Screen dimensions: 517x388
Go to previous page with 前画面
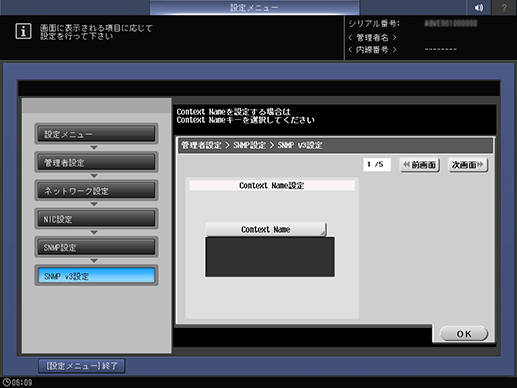[x=420, y=165]
